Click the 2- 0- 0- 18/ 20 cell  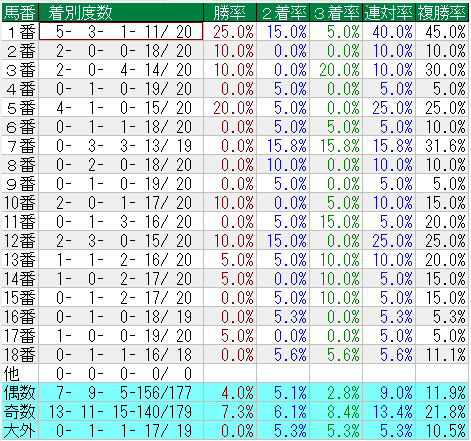point(121,51)
